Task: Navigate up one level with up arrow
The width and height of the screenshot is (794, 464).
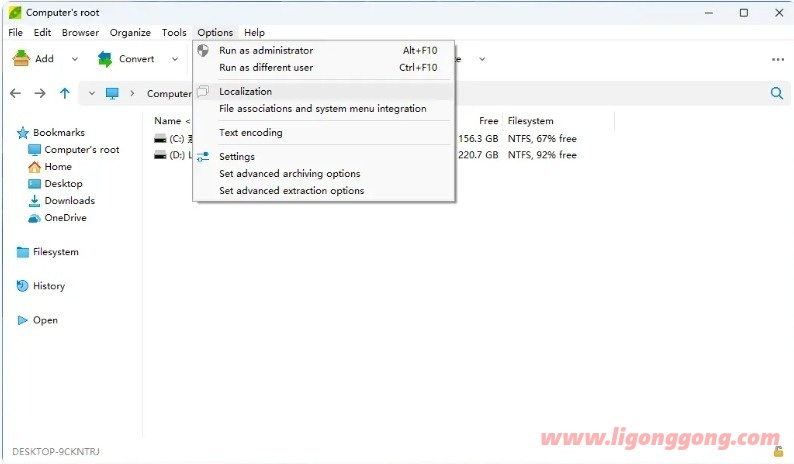Action: tap(65, 93)
